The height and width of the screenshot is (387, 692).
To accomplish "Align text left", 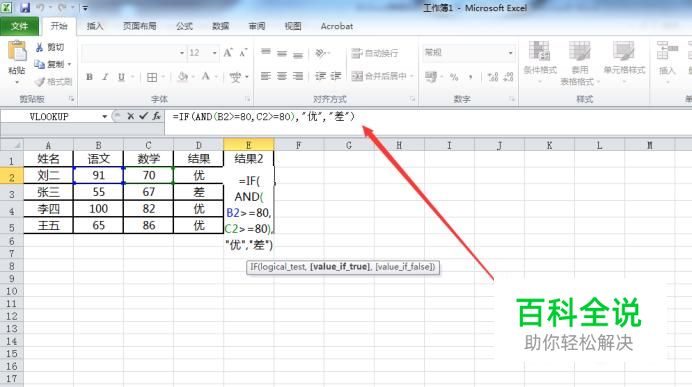I will pyautogui.click(x=266, y=76).
